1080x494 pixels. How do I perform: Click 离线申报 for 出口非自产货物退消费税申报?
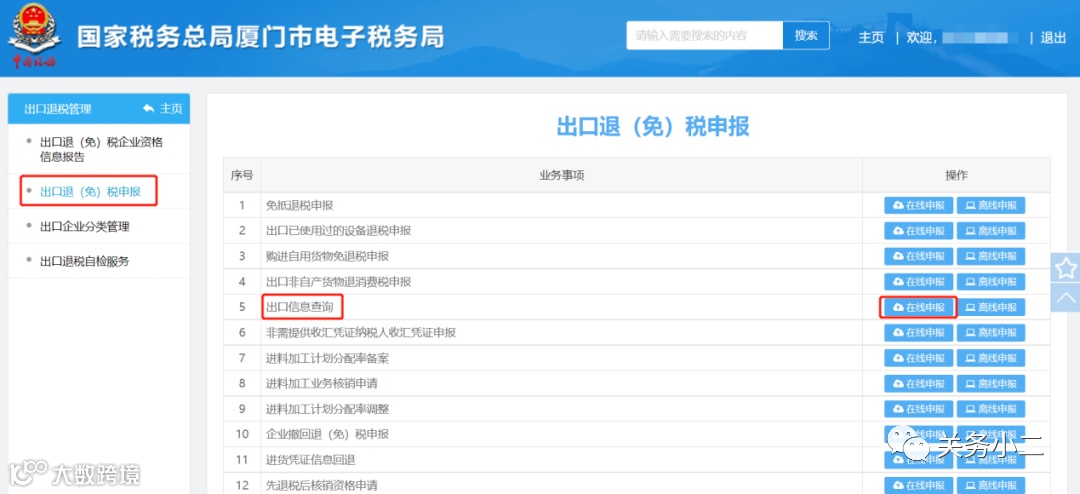[990, 282]
